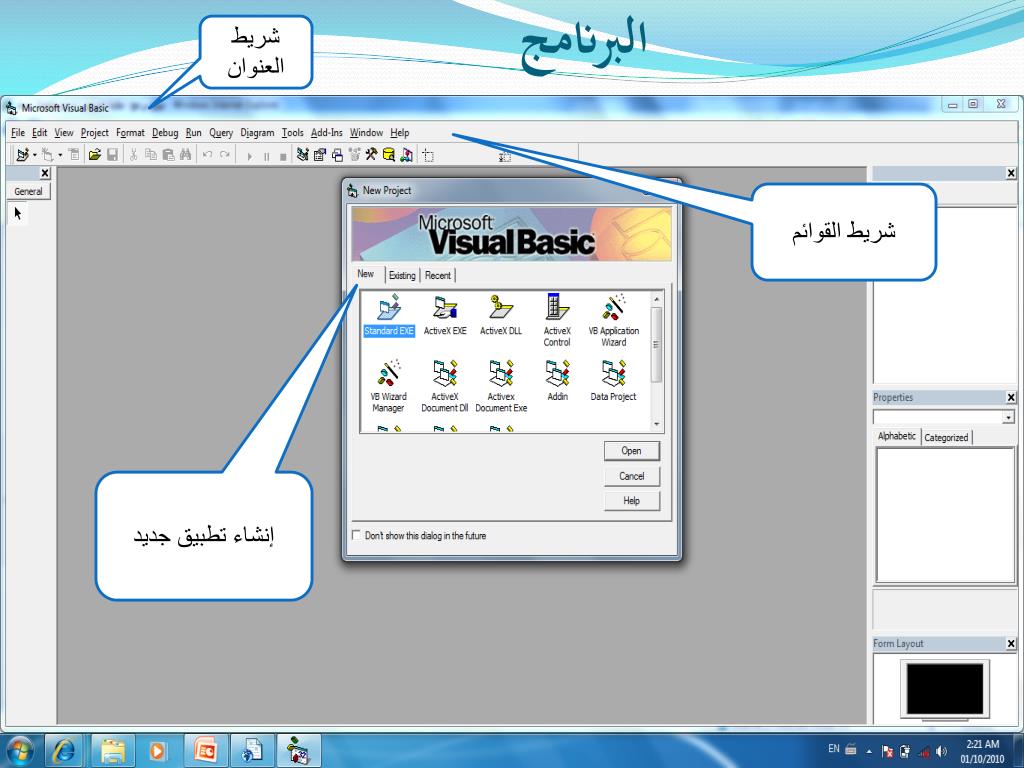Click the Break pause toolbar button
1024x768 pixels.
[x=266, y=156]
